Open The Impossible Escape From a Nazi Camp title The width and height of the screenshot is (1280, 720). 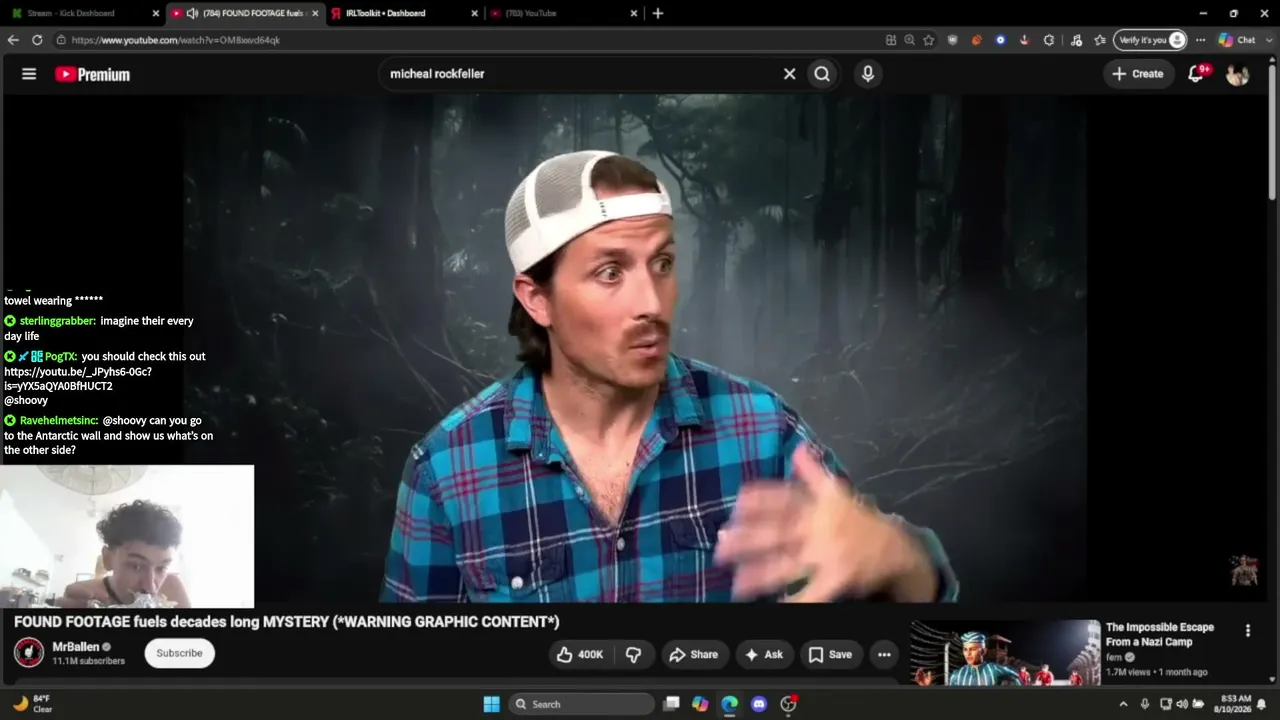pyautogui.click(x=1160, y=635)
